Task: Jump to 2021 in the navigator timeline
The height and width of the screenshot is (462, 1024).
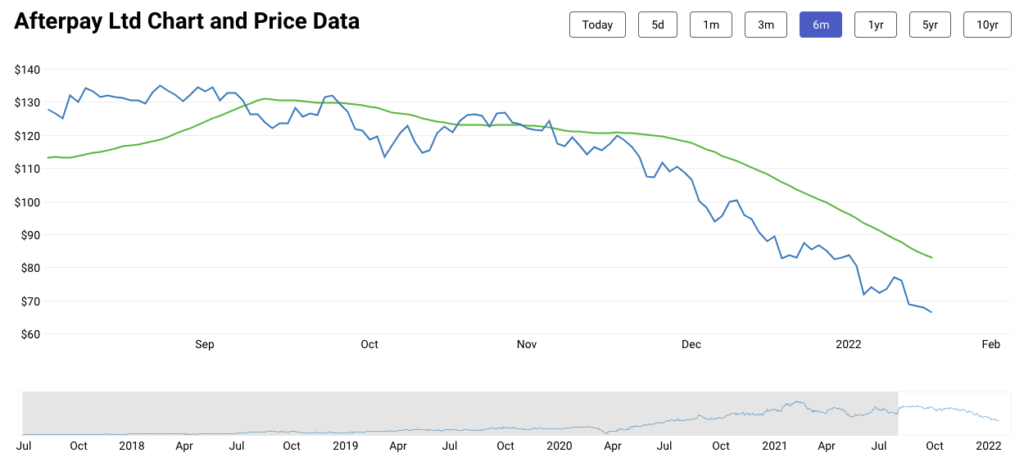Action: (x=774, y=444)
